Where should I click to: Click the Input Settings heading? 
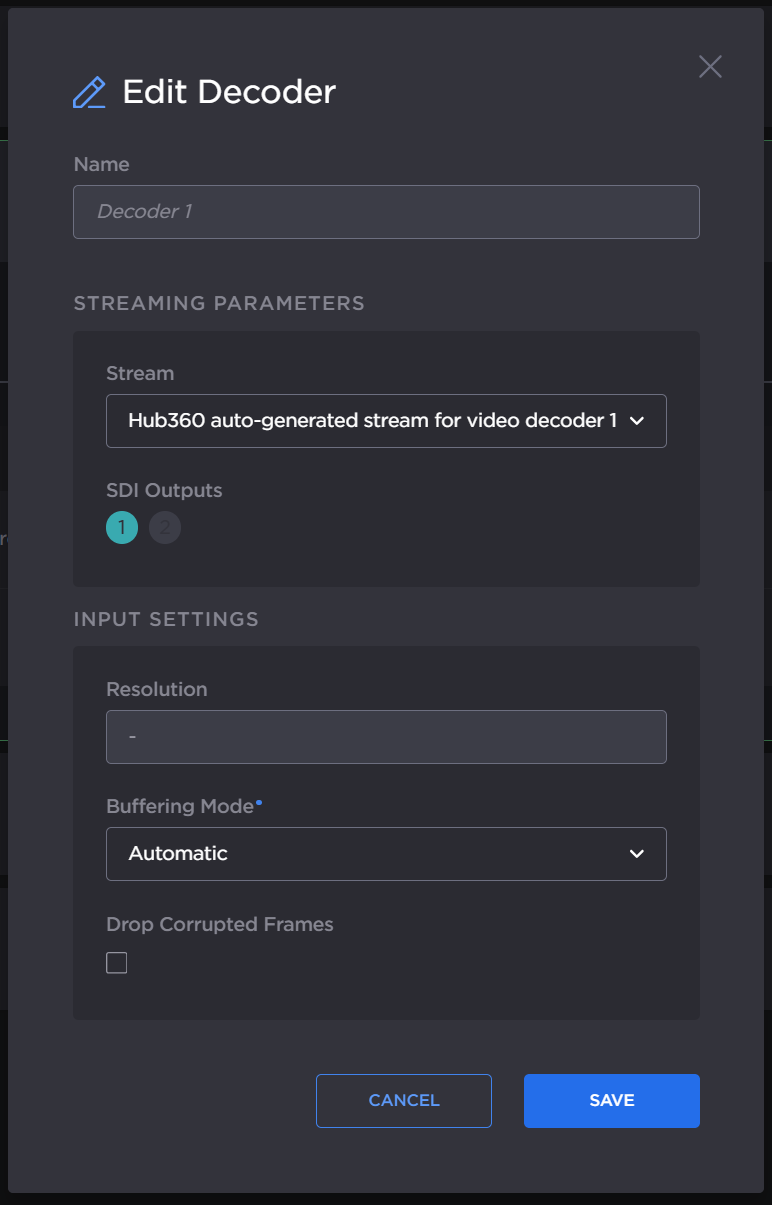(166, 619)
